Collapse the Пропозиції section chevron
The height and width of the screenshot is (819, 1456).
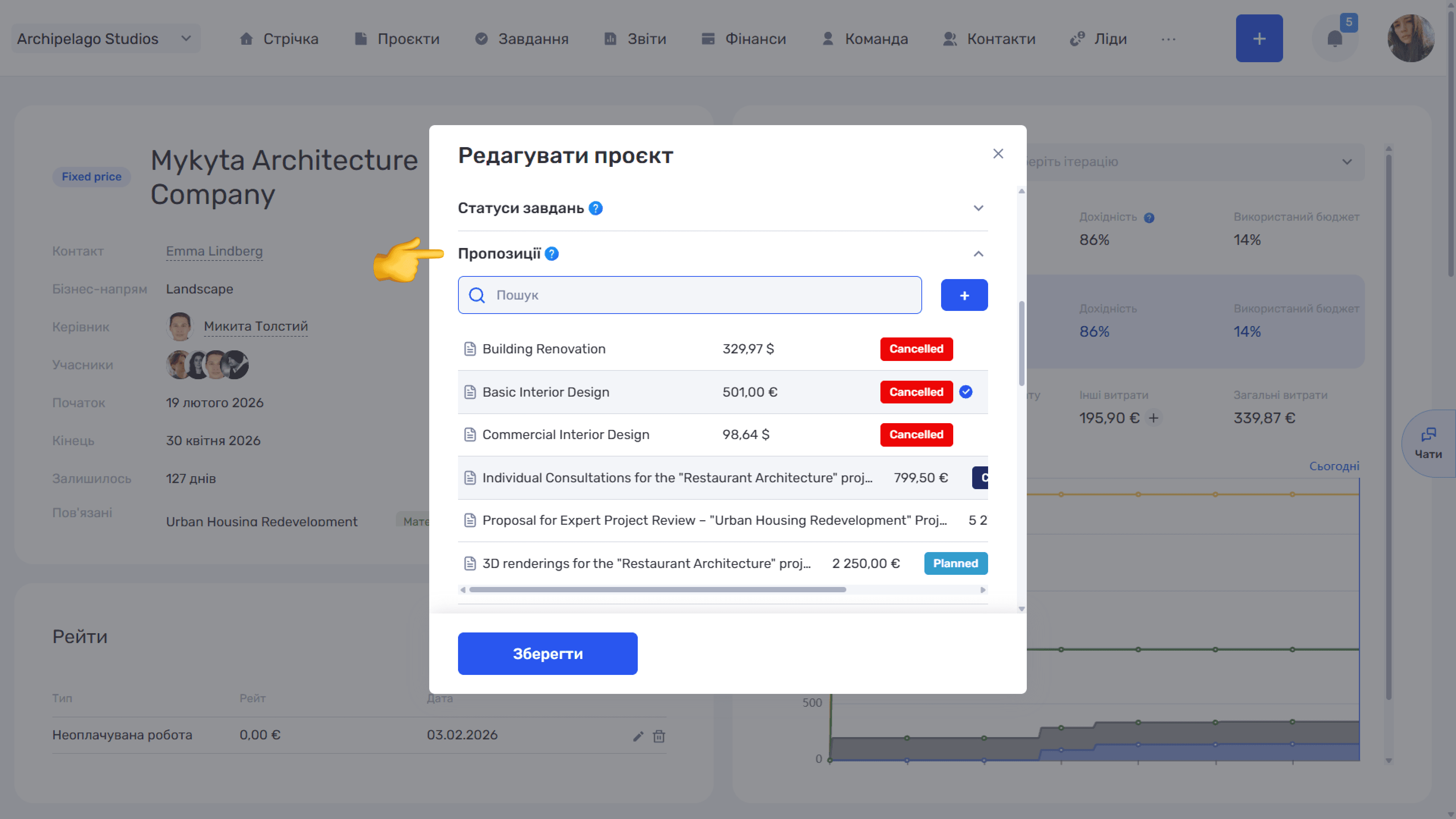click(978, 254)
